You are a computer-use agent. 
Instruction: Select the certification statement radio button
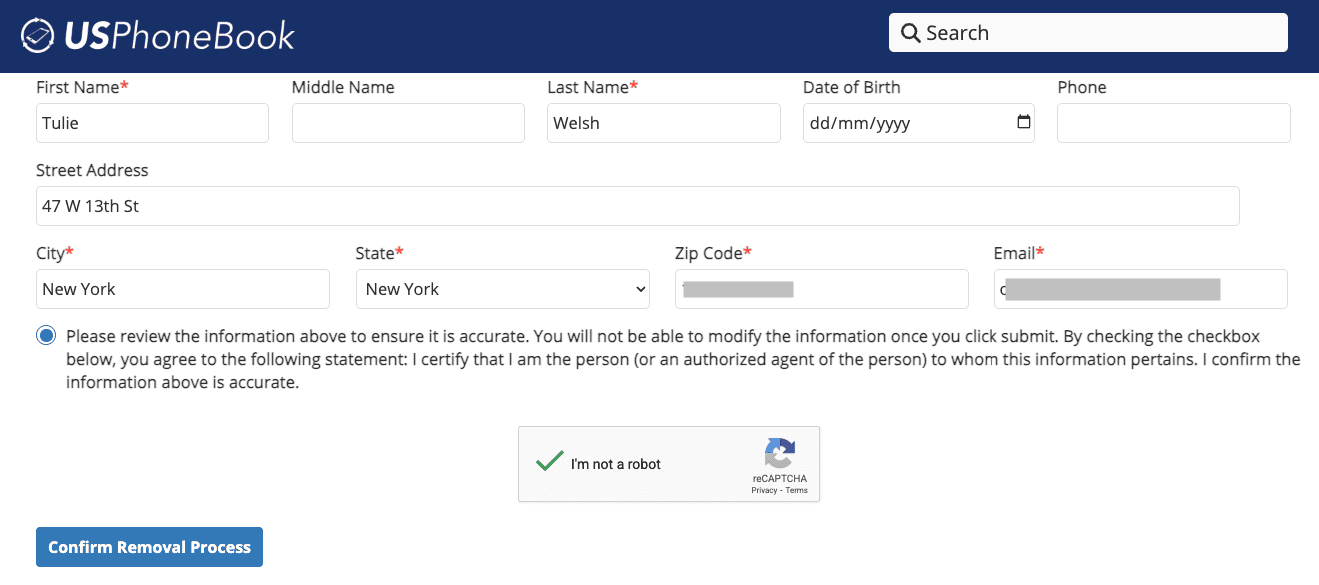[x=46, y=335]
